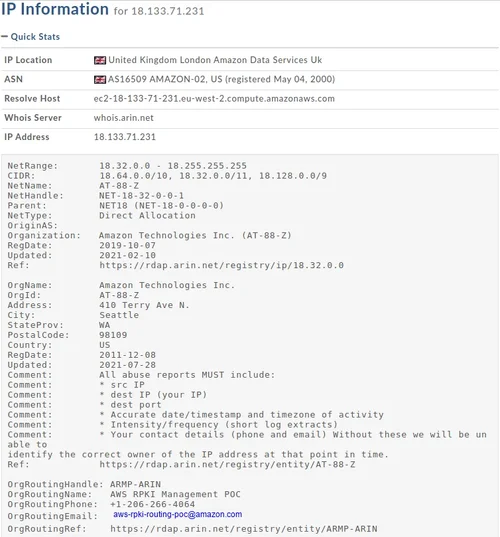Click the rdap.arin.net/registry/entity/AT-88-Z URL
500x537 pixels.
(x=227, y=465)
